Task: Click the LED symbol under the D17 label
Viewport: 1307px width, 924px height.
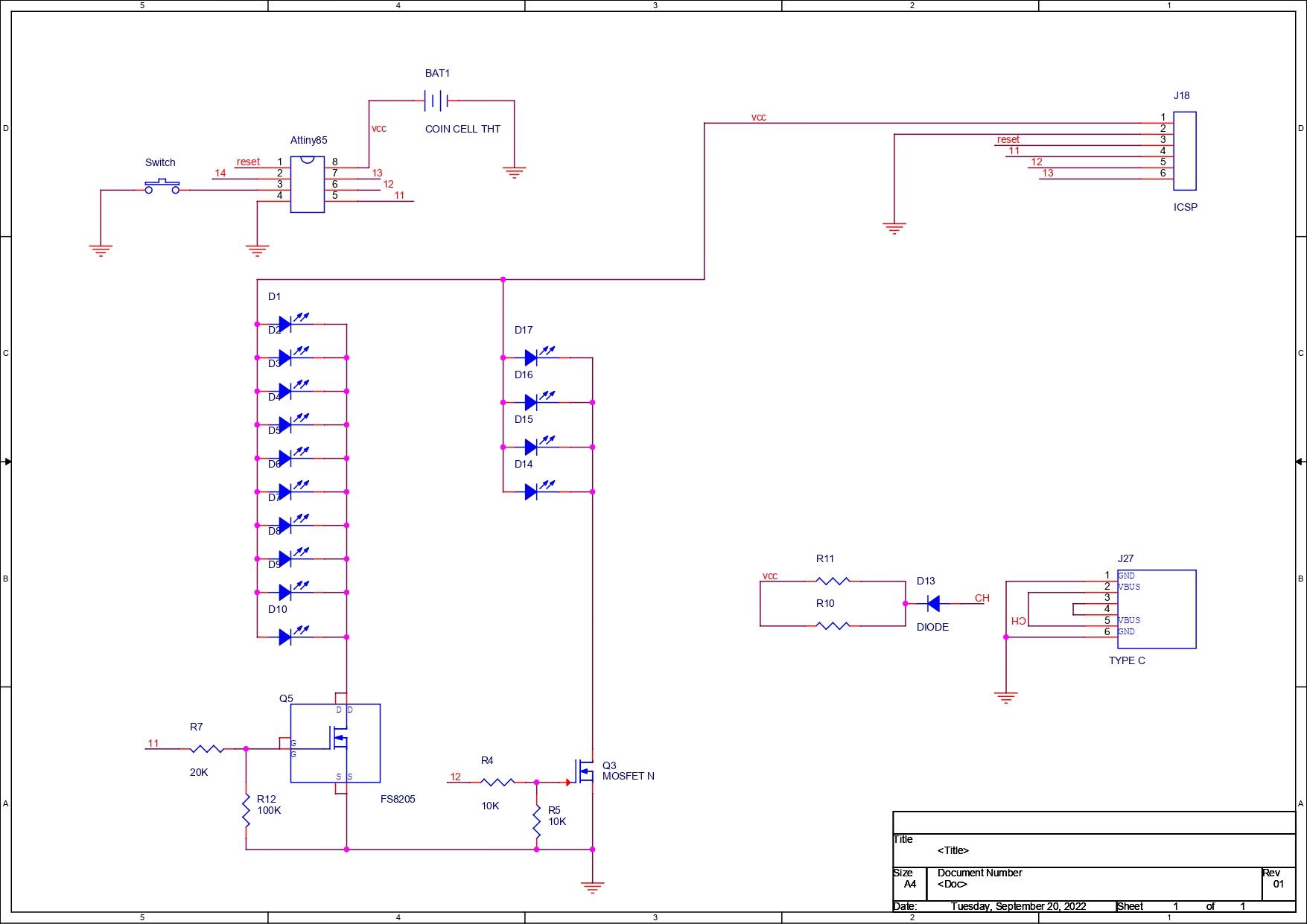Action: [540, 355]
